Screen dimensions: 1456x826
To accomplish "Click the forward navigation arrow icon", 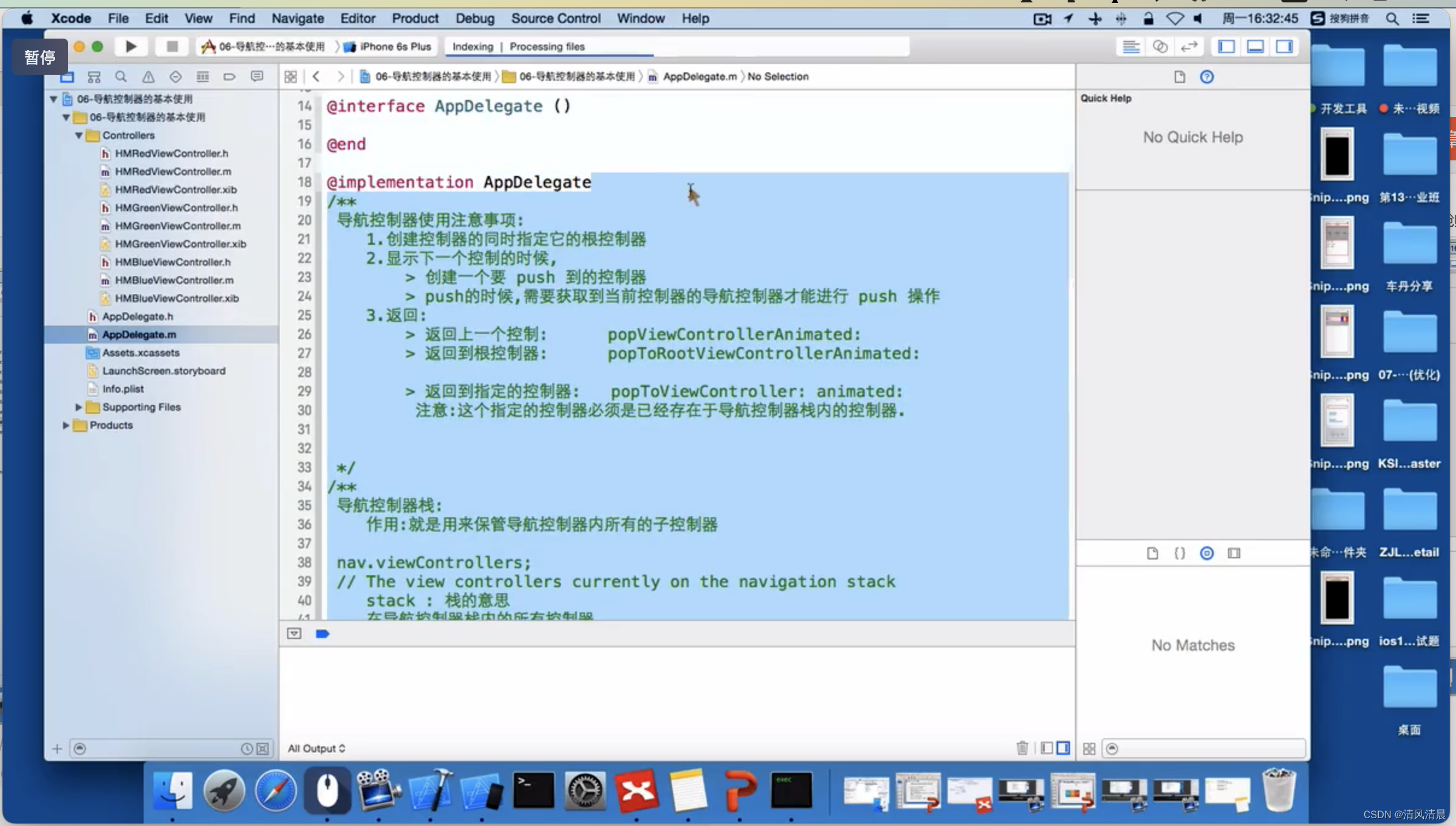I will coord(340,76).
